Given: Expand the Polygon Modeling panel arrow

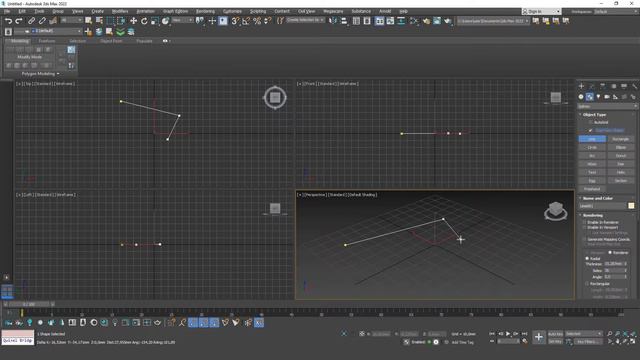Looking at the screenshot, I should click(x=58, y=74).
